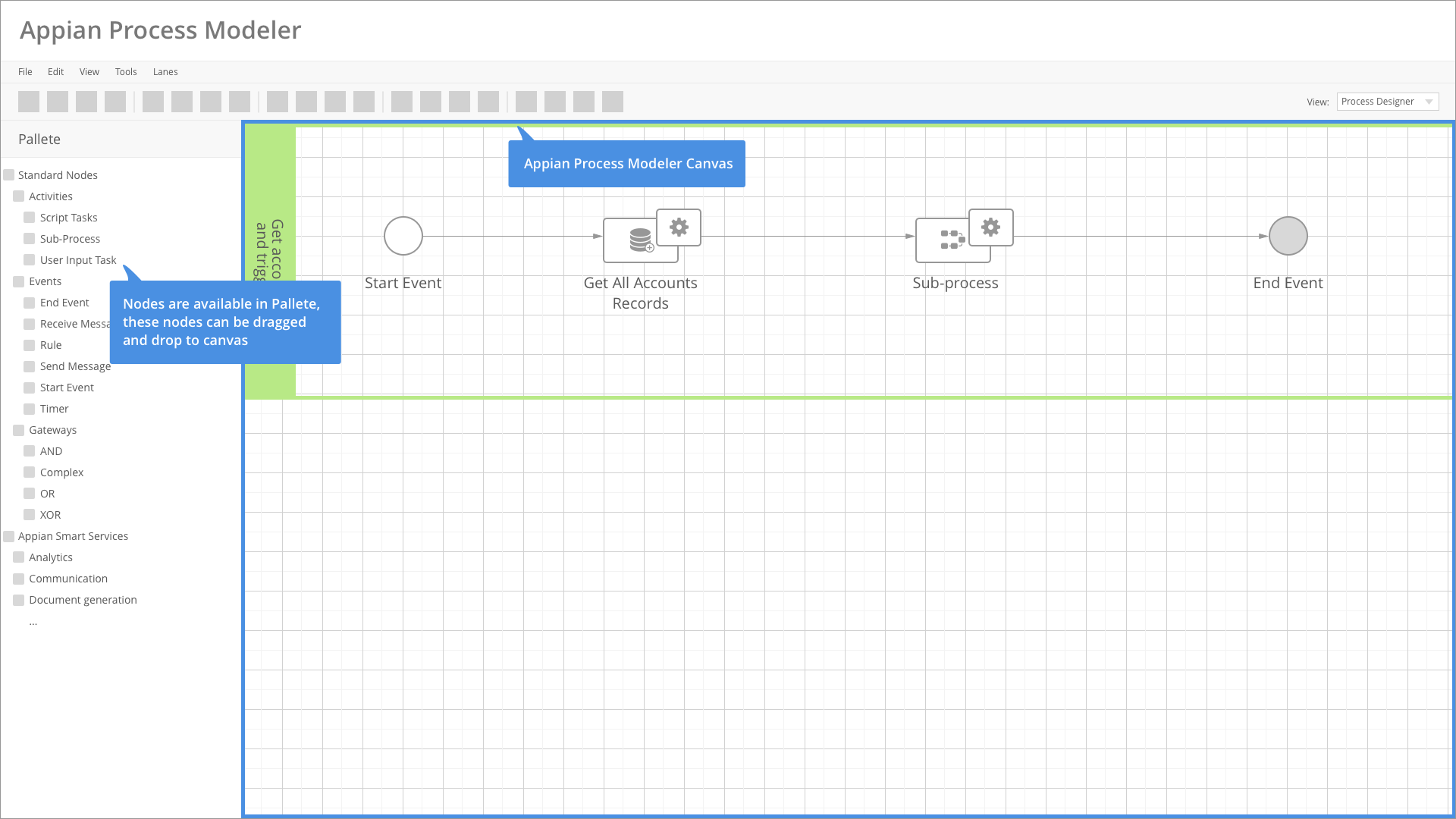Toggle the Timer event palette box

[x=30, y=409]
